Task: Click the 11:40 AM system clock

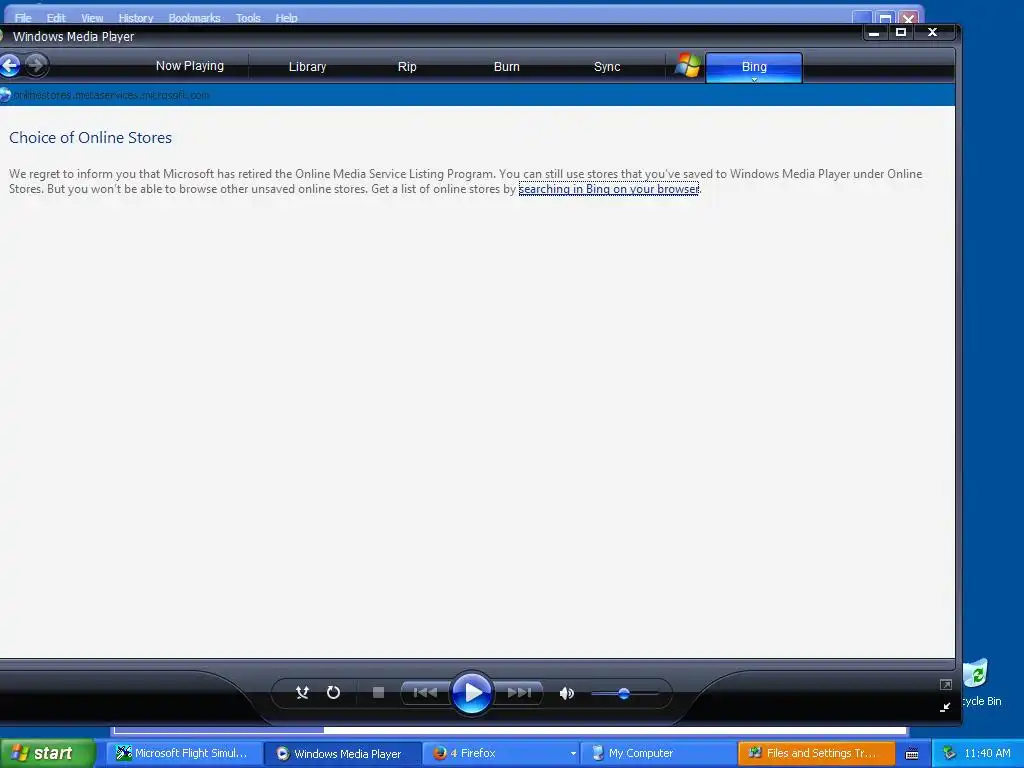Action: point(987,753)
